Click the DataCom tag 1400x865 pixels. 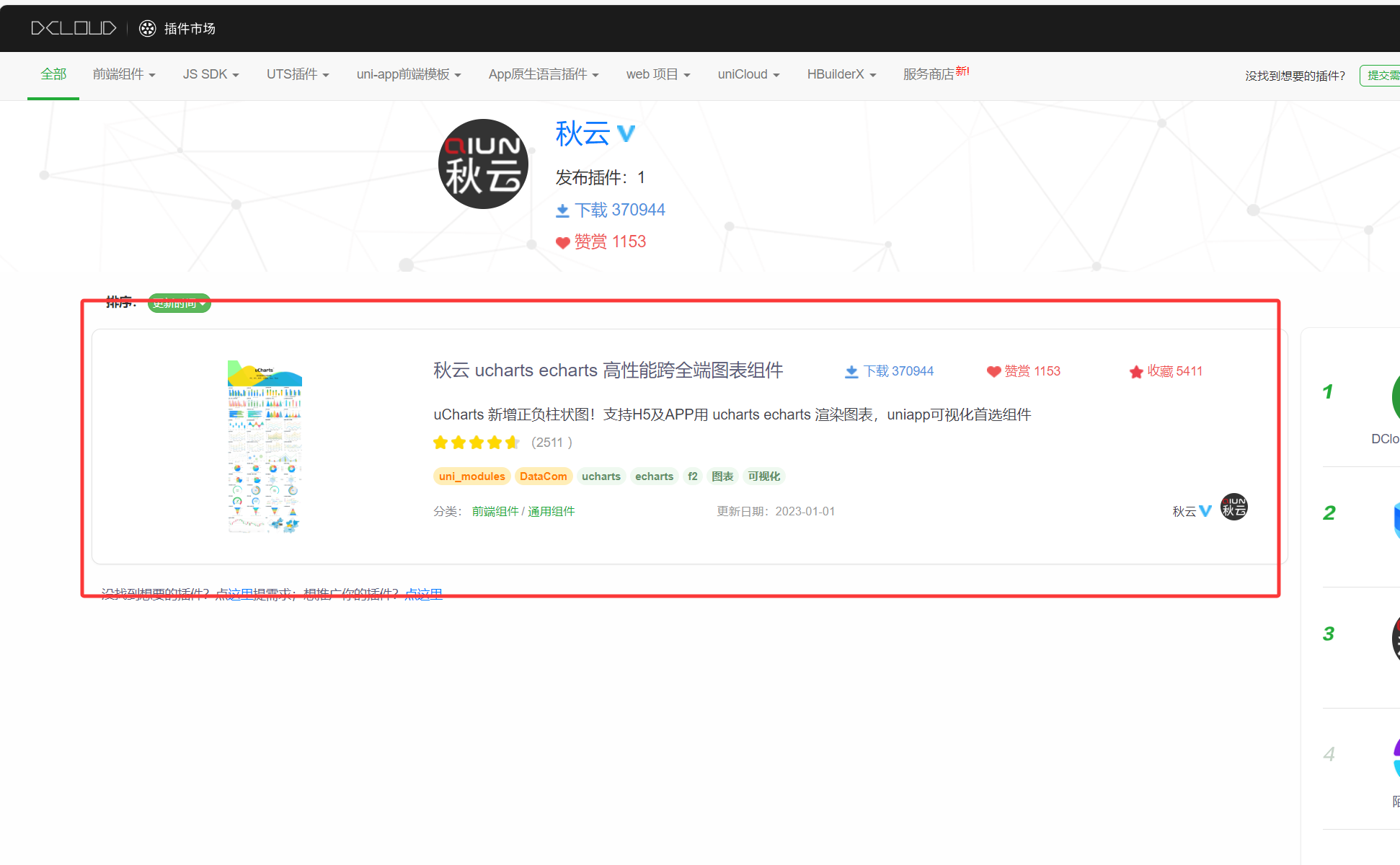click(544, 476)
